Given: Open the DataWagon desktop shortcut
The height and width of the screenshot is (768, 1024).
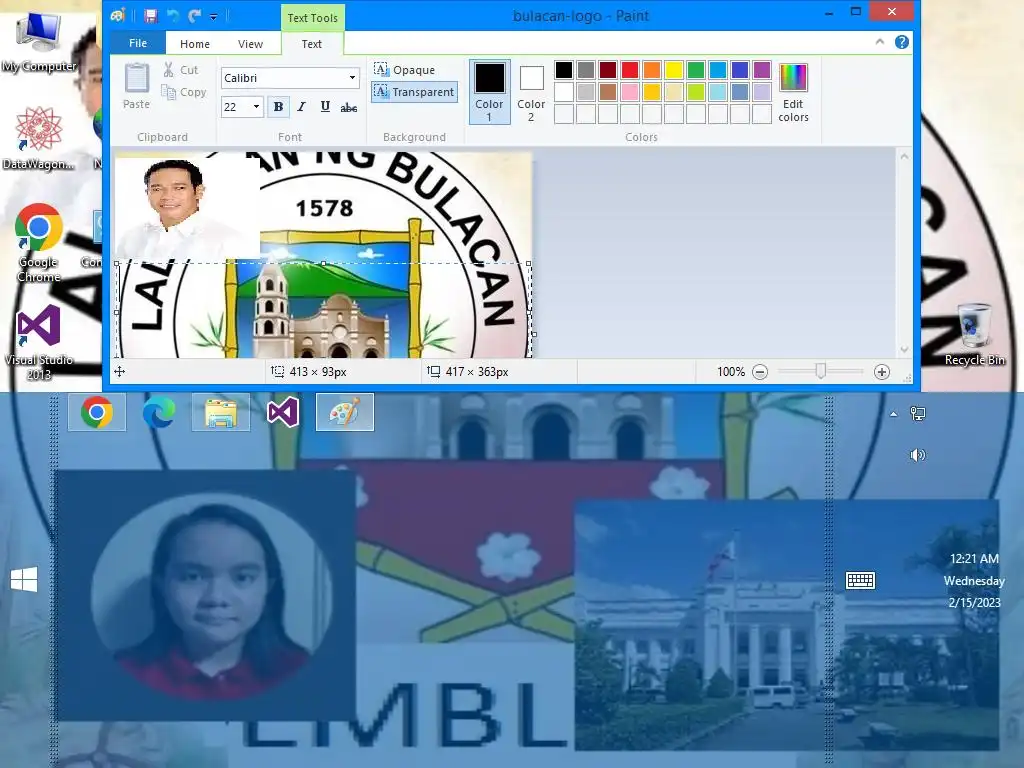Looking at the screenshot, I should pyautogui.click(x=39, y=138).
